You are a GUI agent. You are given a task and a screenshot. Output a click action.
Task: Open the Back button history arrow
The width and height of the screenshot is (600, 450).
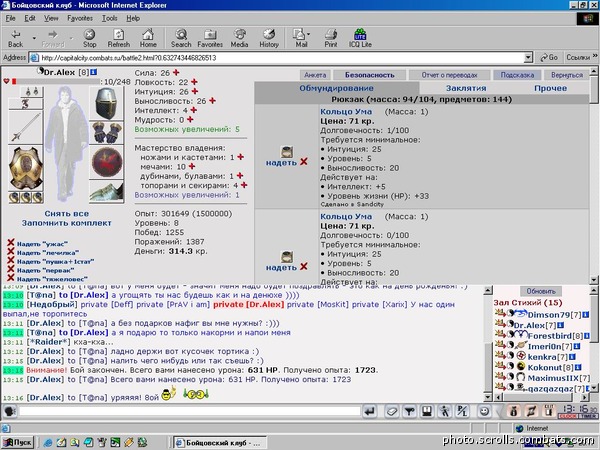[x=34, y=38]
